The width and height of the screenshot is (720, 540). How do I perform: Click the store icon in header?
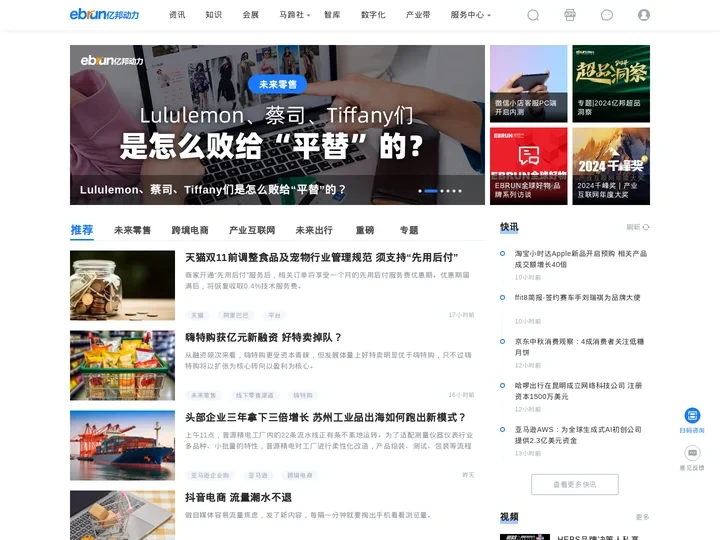(570, 15)
